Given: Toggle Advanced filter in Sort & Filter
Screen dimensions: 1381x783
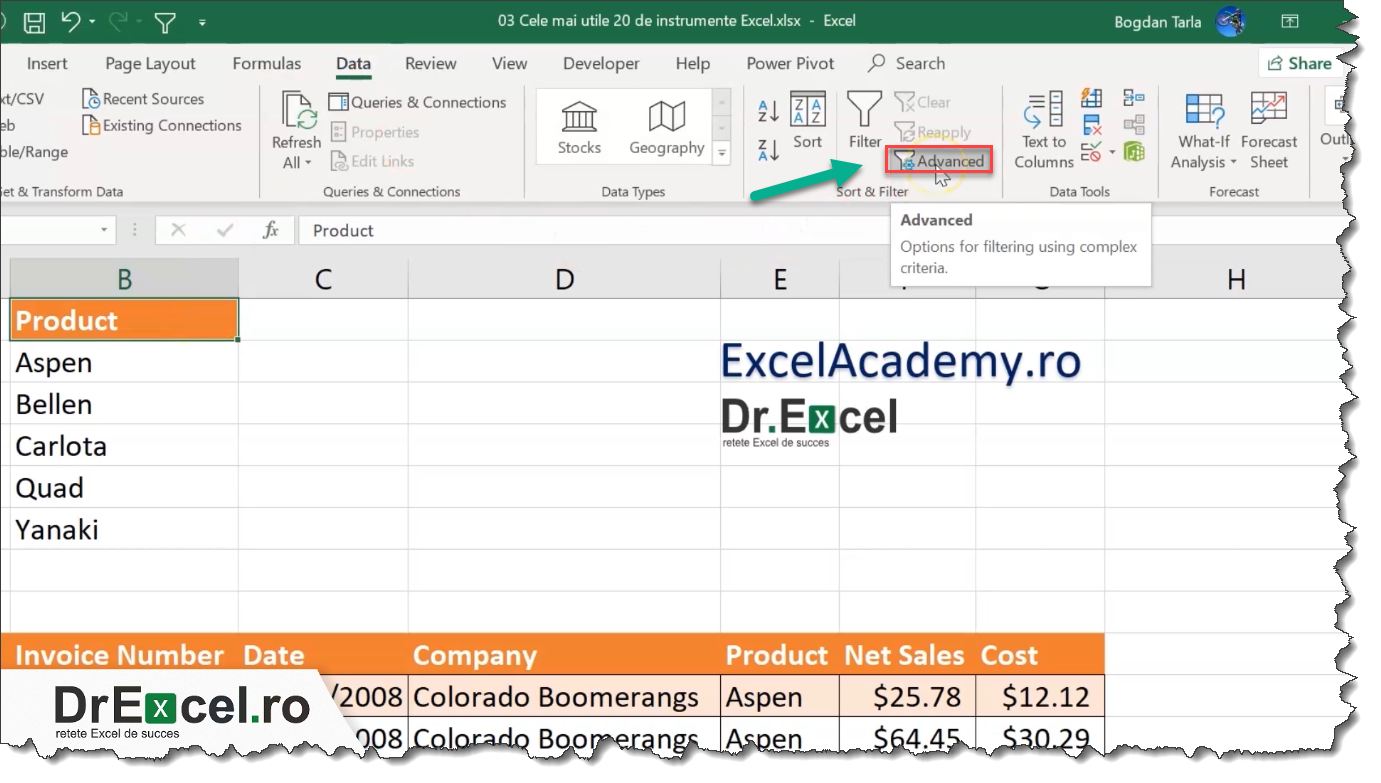Looking at the screenshot, I should click(x=938, y=160).
